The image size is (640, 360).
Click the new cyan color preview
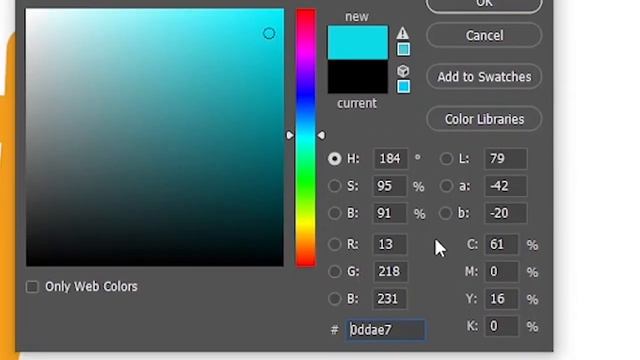click(x=358, y=42)
